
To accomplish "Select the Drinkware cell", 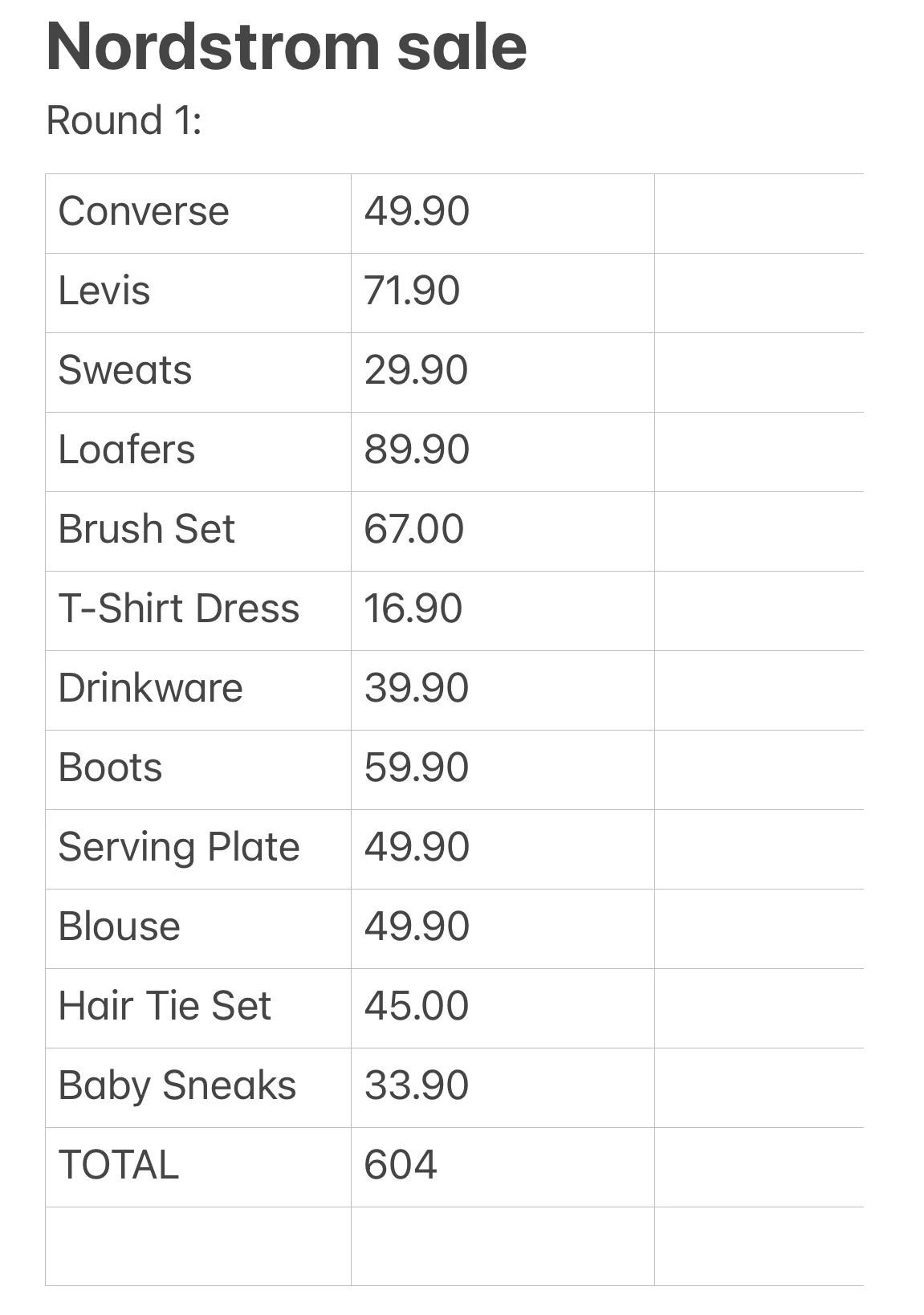I will point(198,690).
